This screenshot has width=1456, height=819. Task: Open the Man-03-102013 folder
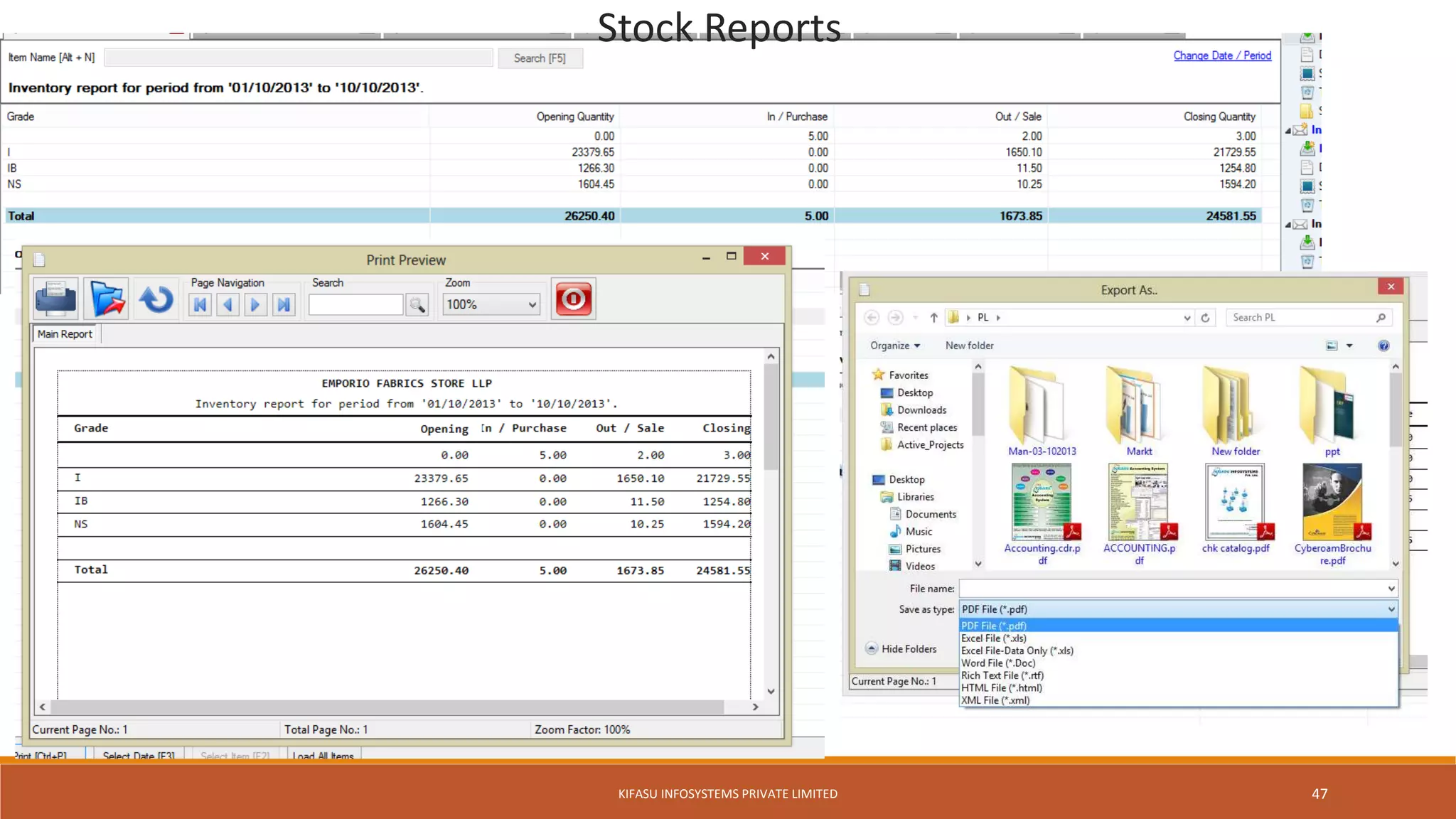coord(1042,411)
